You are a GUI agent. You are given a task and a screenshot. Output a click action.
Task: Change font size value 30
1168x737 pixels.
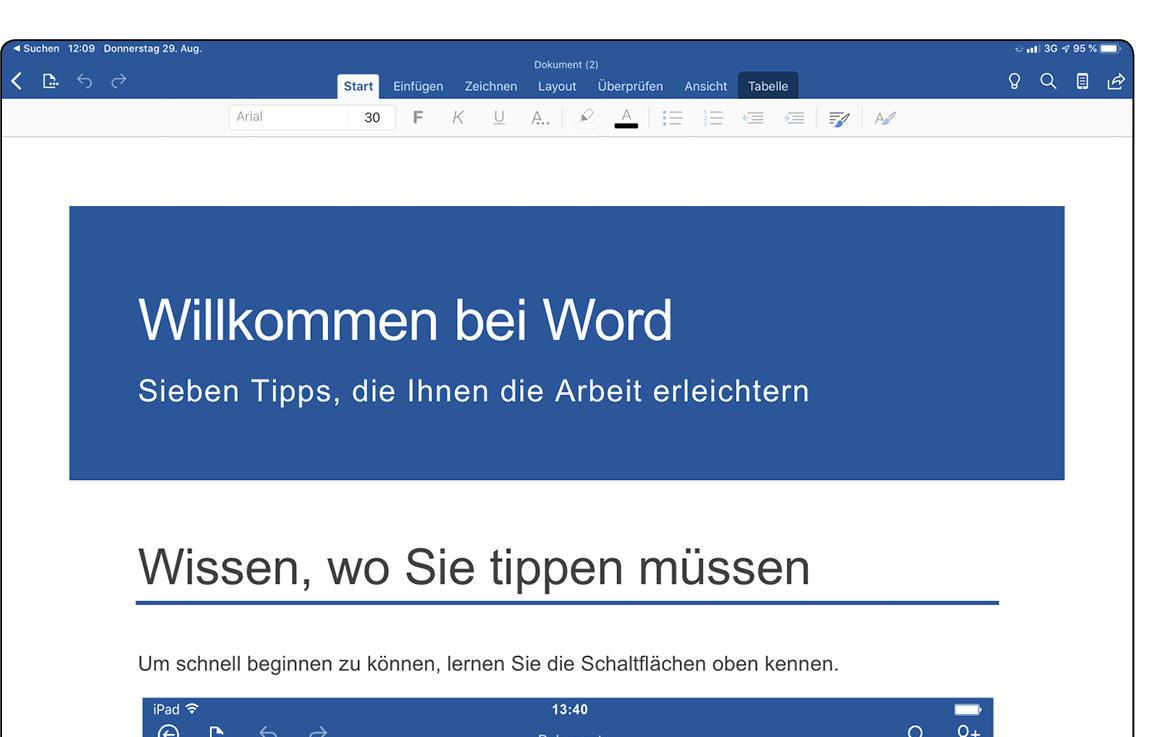[x=372, y=117]
